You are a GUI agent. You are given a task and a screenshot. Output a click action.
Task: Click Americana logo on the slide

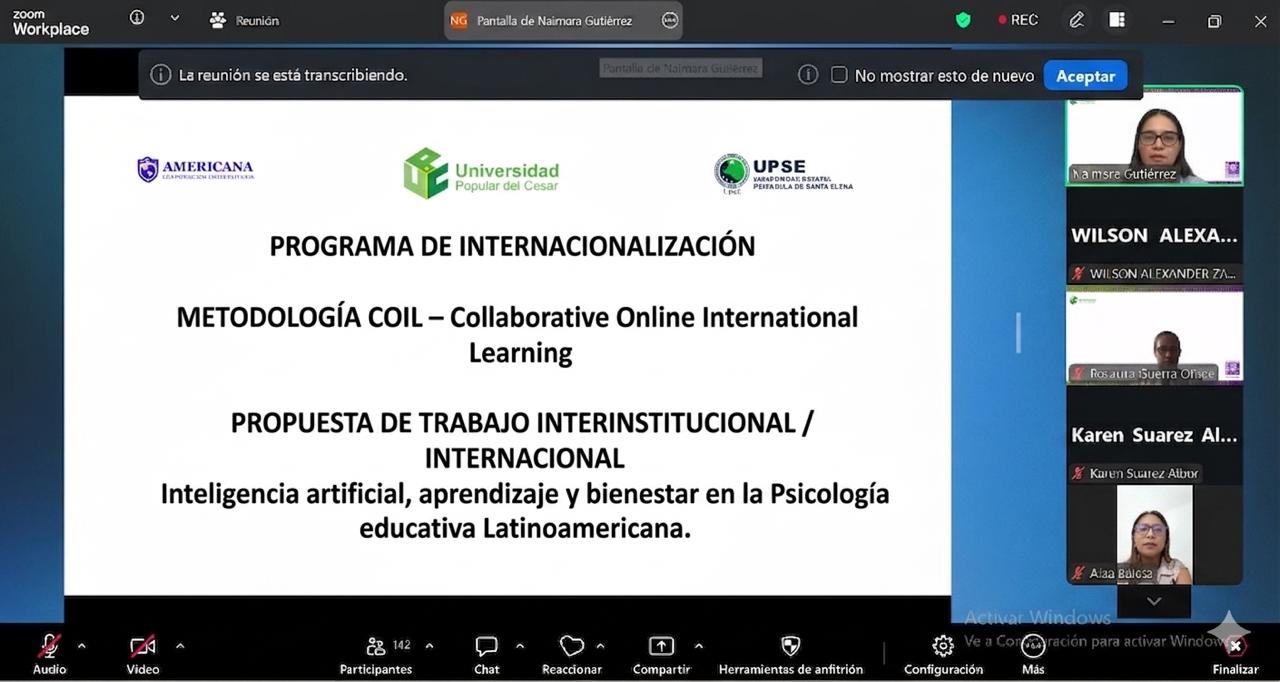tap(195, 169)
